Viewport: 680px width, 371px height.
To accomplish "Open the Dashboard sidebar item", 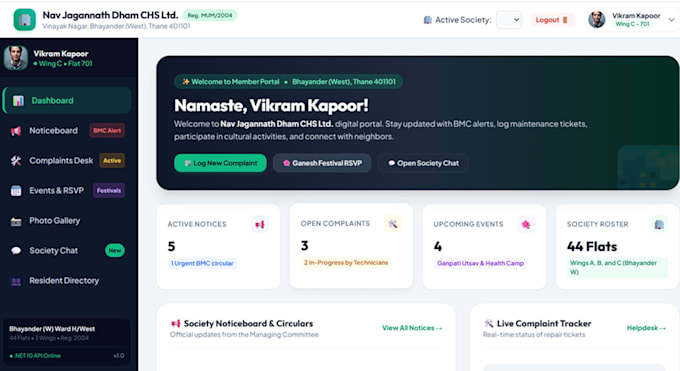I will tap(67, 101).
